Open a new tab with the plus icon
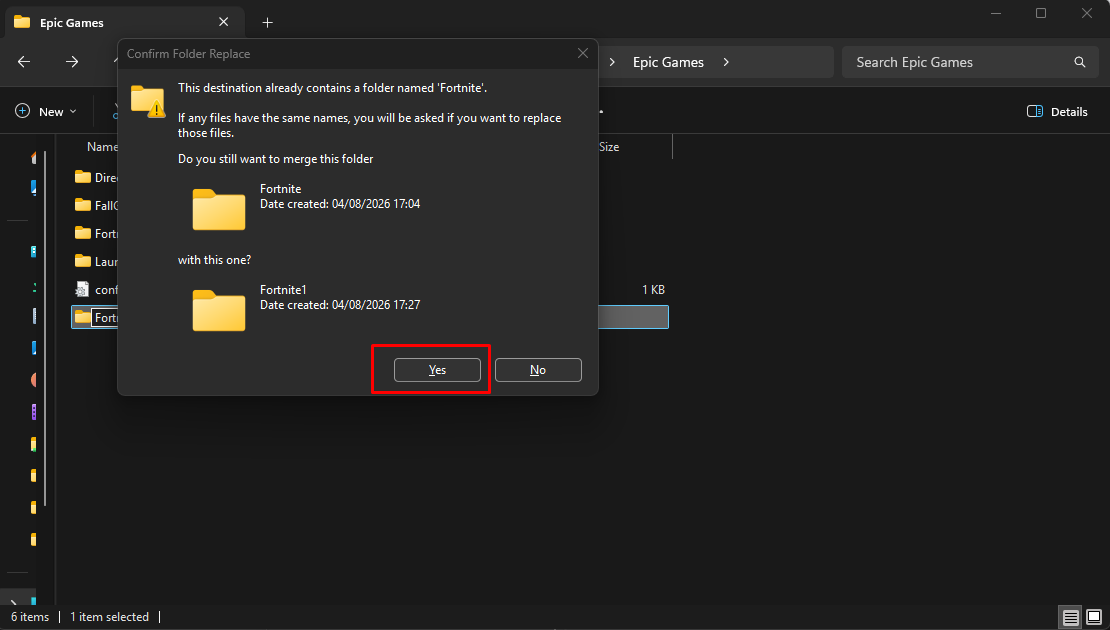The image size is (1110, 630). coord(268,23)
